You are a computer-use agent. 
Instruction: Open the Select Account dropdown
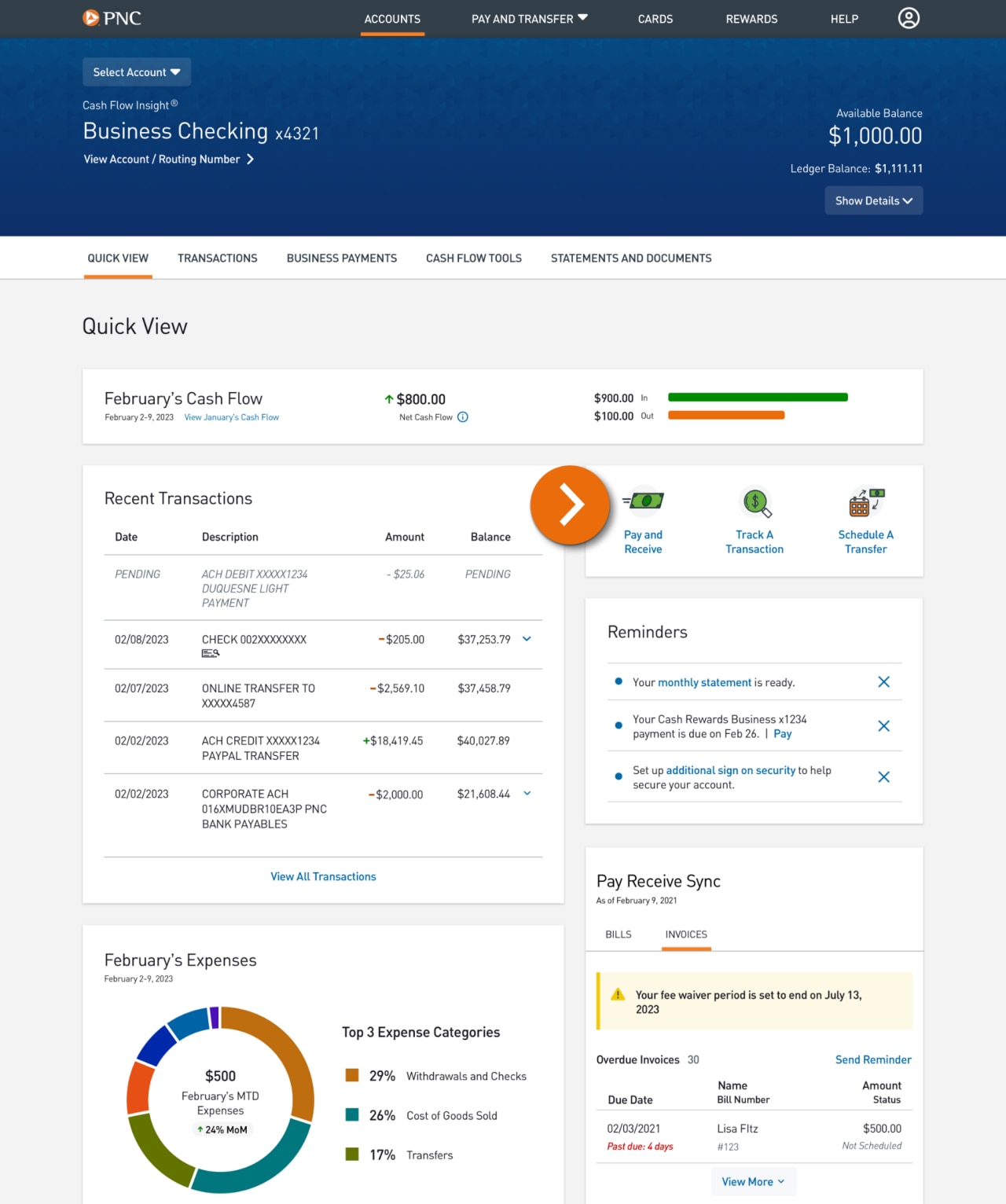[x=136, y=72]
